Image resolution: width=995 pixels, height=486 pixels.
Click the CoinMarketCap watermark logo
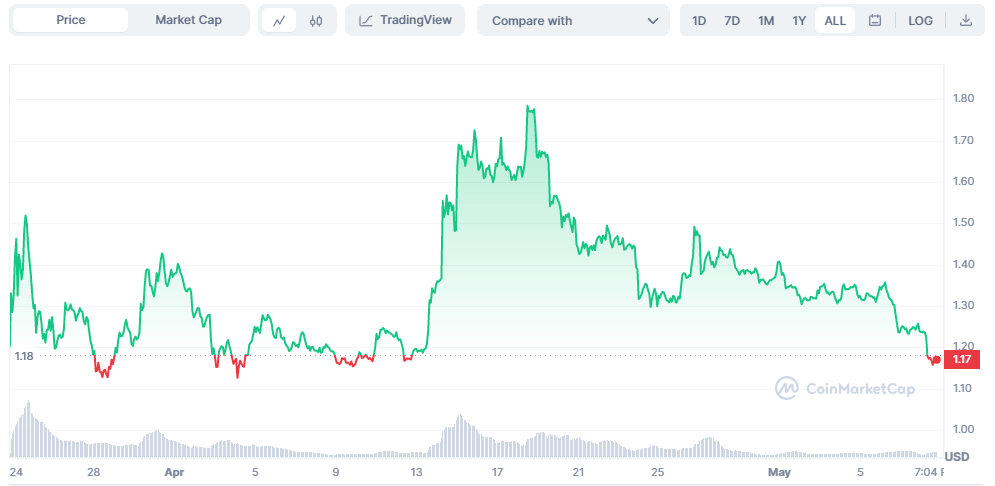(x=845, y=388)
